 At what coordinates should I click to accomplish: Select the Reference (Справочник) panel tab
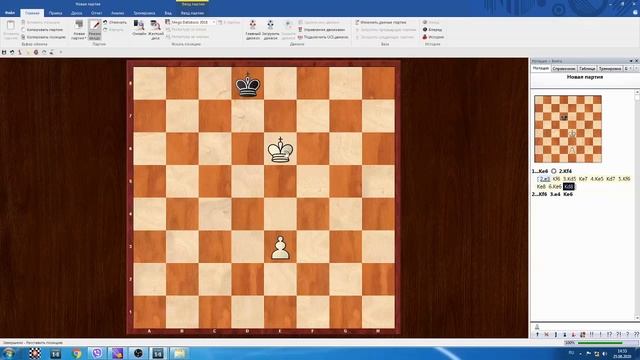coord(564,69)
